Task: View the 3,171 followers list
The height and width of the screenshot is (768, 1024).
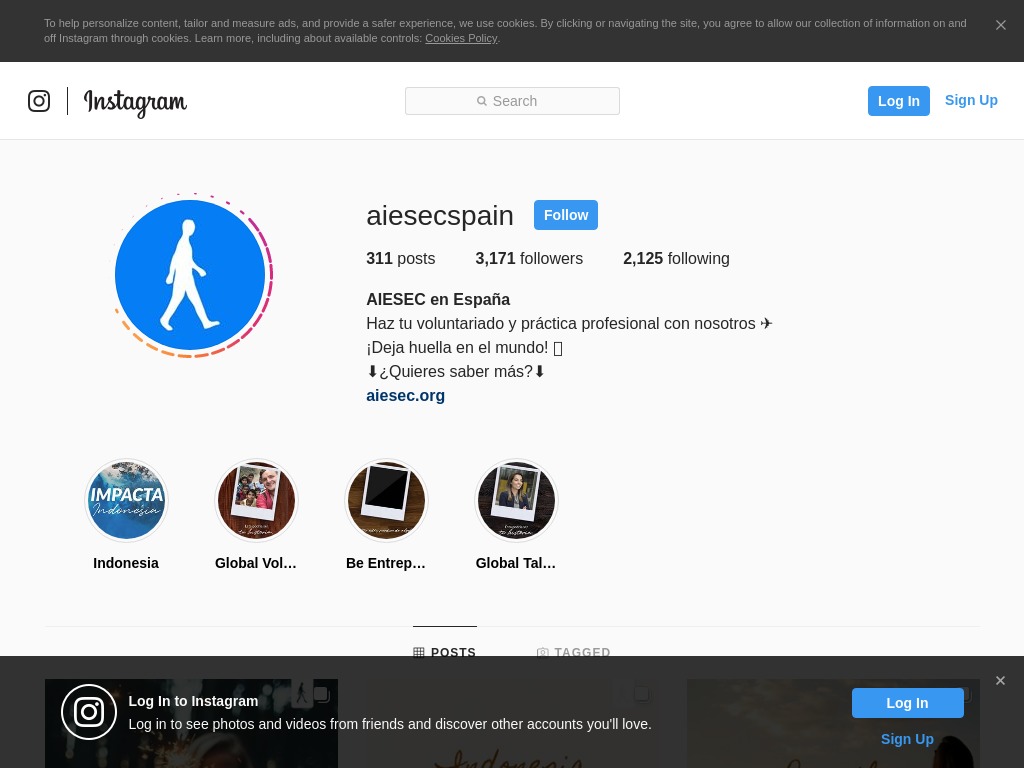Action: 529,258
